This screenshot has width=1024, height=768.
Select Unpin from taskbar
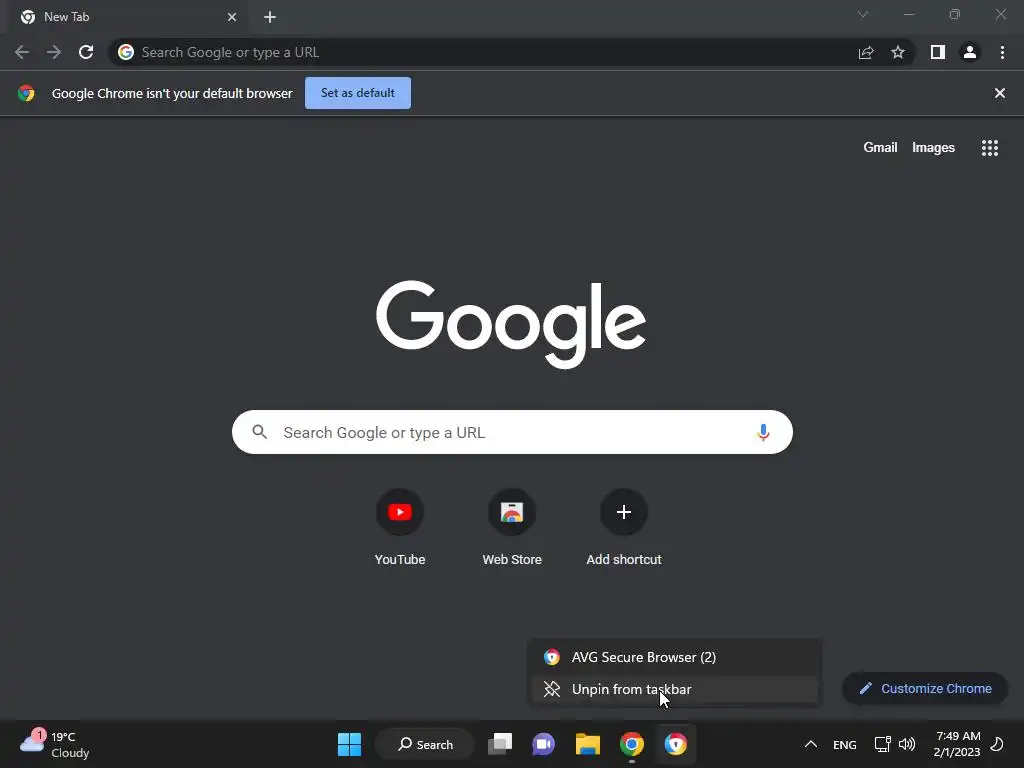tap(674, 689)
